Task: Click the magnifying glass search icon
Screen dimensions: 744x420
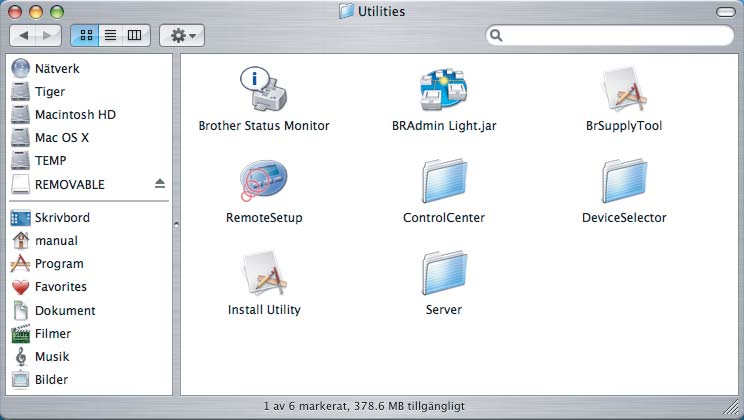Action: (496, 35)
